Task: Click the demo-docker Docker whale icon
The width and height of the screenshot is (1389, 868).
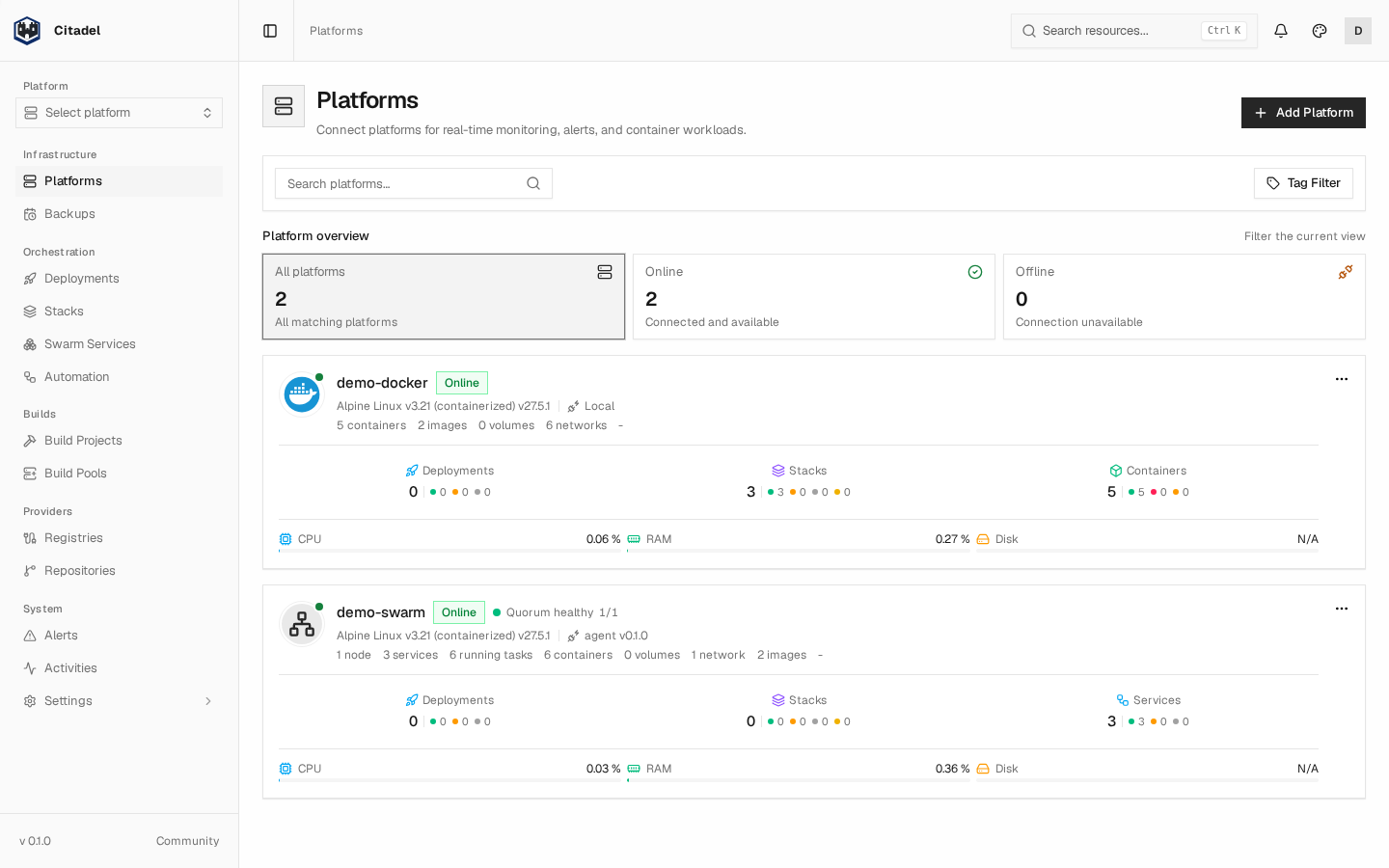Action: click(302, 394)
